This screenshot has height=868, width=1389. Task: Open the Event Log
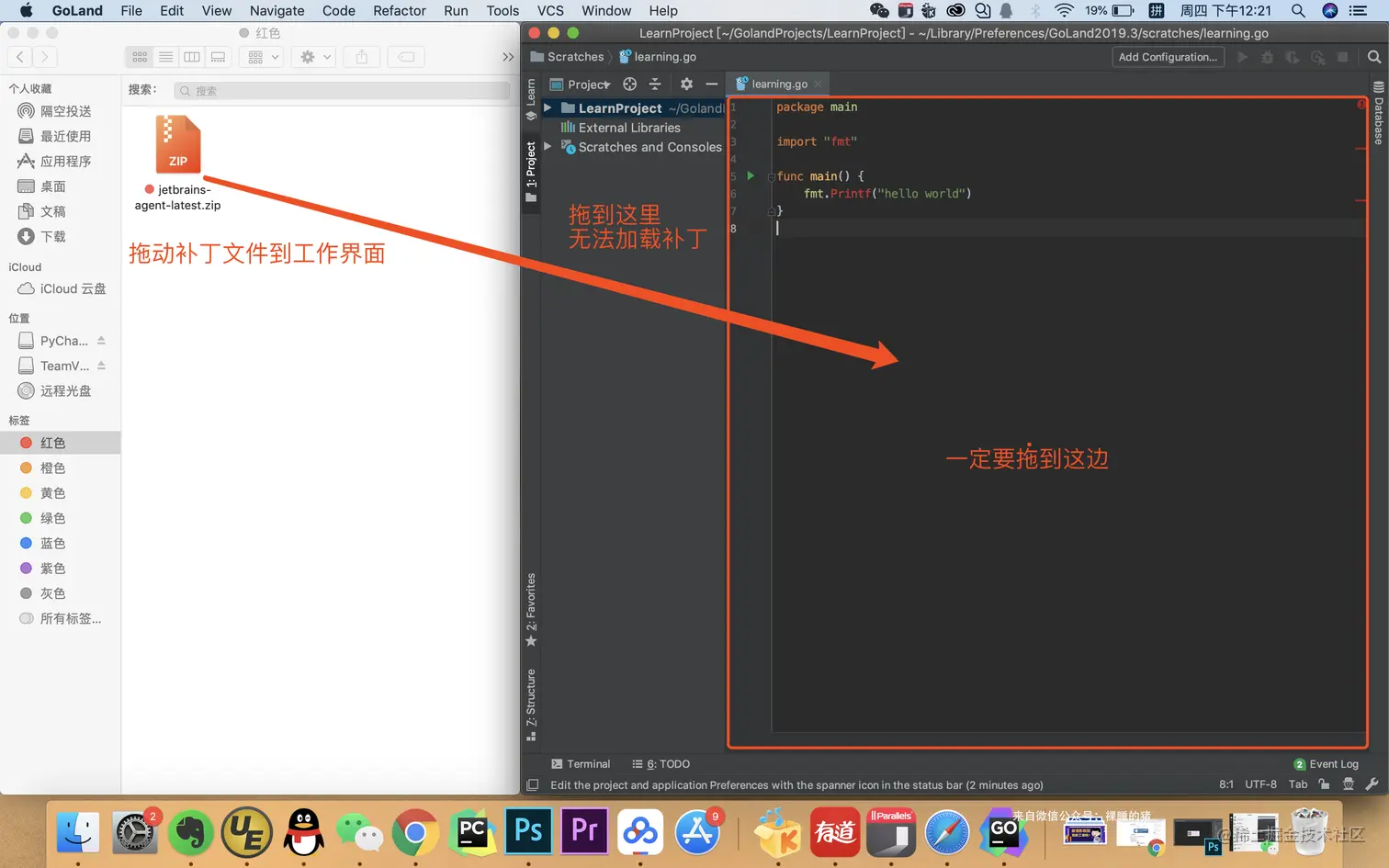pyautogui.click(x=1326, y=763)
